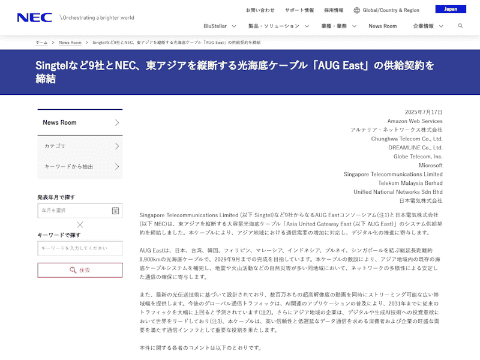This screenshot has width=480, height=360.
Task: Click Chunghwa Telecom Co., Ltd. text
Action: 407,139
